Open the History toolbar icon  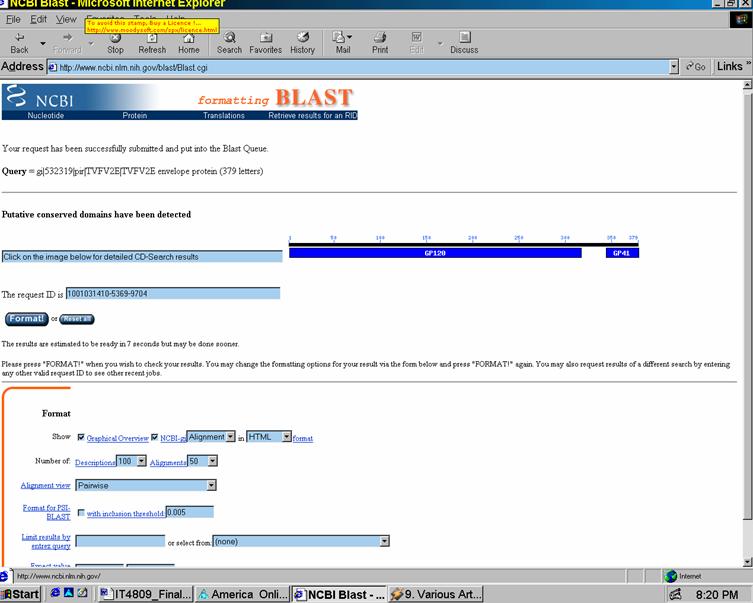point(303,43)
